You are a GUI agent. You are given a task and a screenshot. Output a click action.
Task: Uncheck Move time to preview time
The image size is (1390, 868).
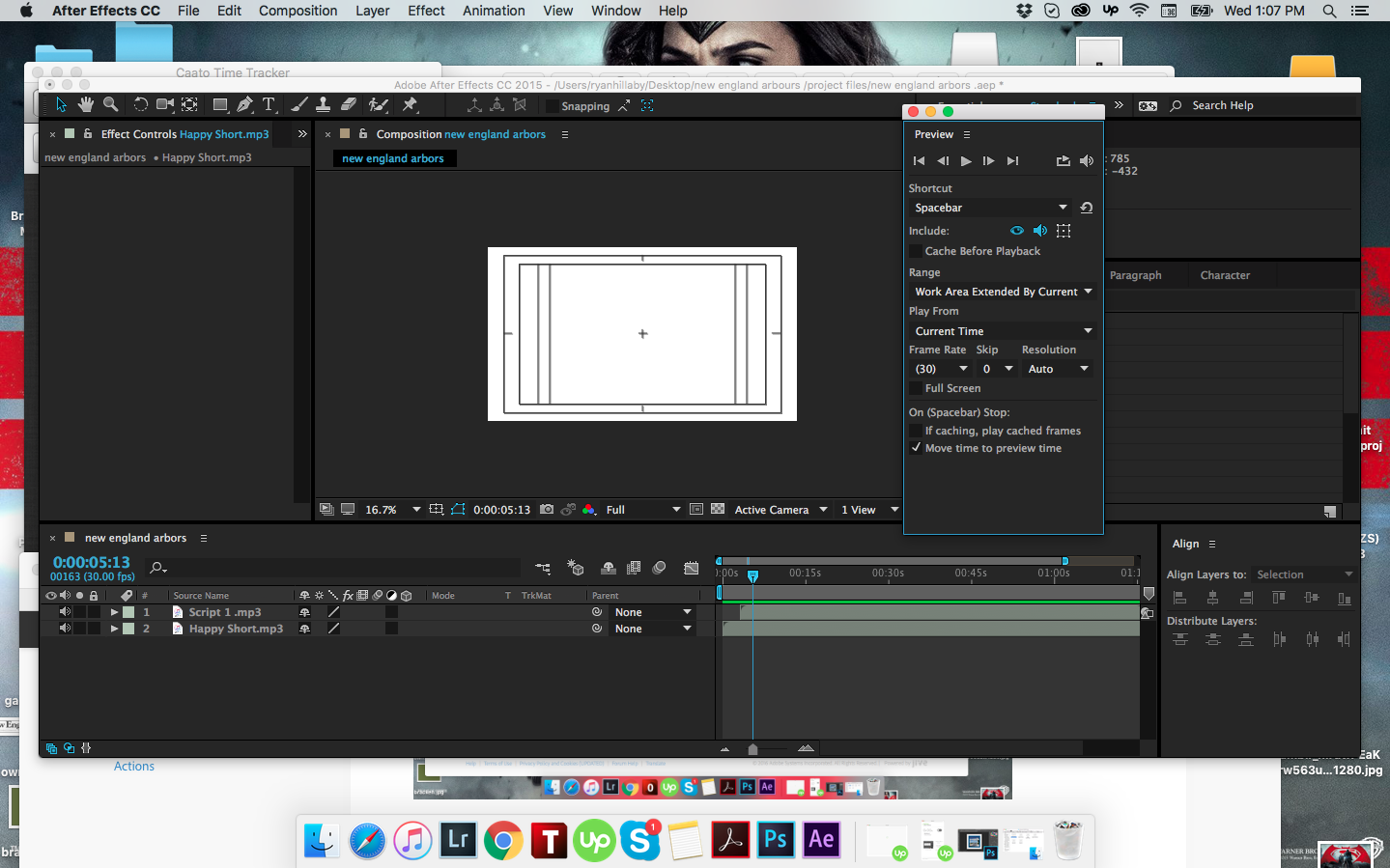pos(916,448)
